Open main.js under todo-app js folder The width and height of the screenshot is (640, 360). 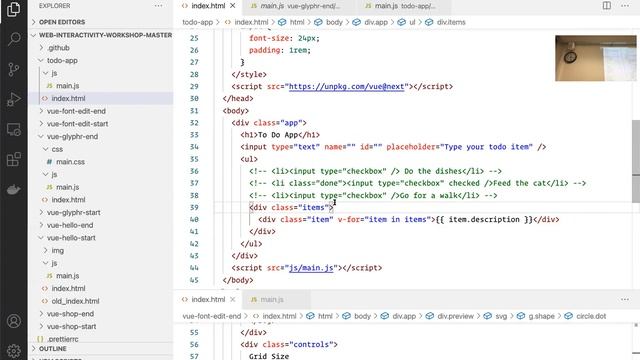click(x=67, y=86)
